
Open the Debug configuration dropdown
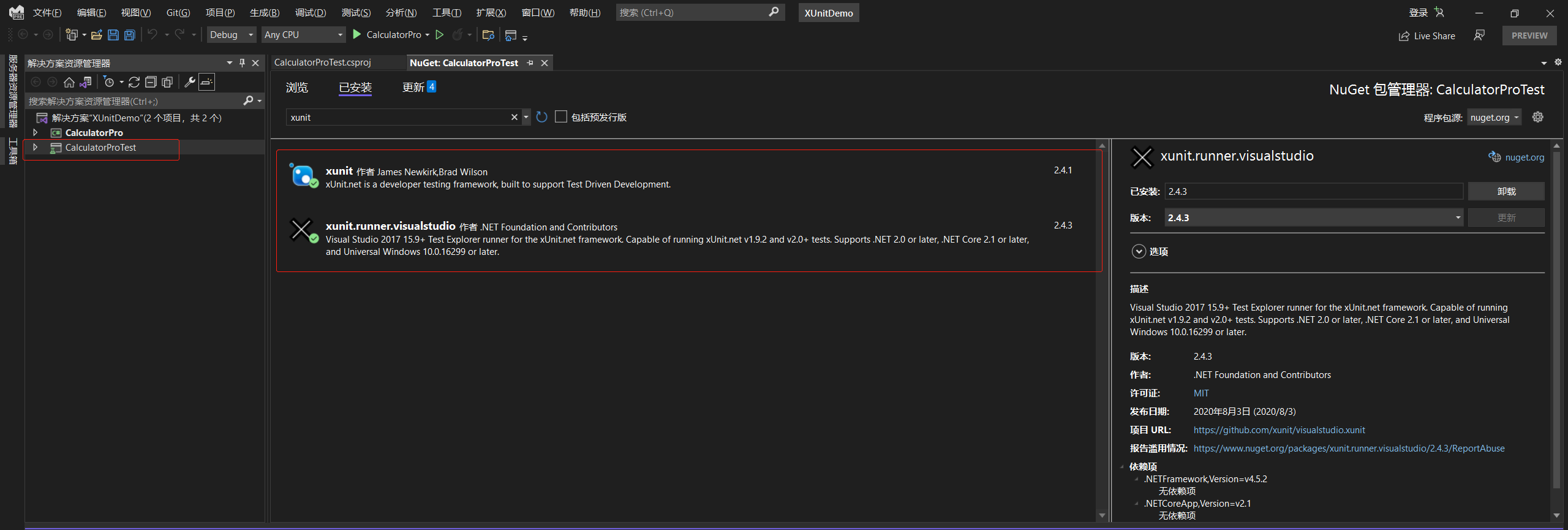coord(231,35)
